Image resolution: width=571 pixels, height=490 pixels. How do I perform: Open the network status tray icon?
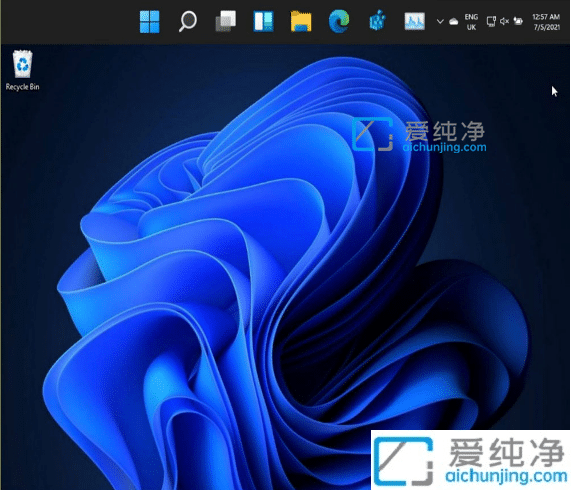tap(491, 21)
